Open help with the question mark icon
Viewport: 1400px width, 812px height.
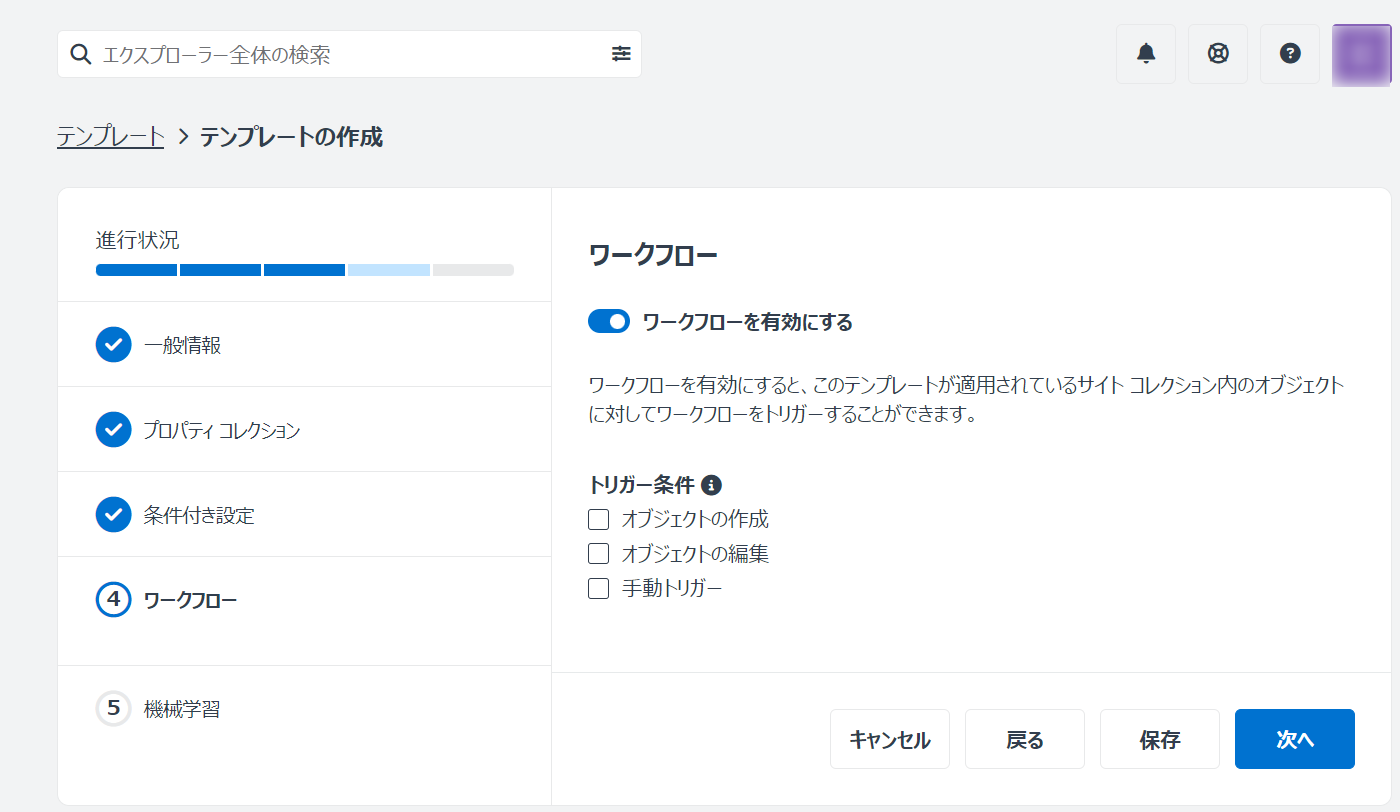point(1289,53)
